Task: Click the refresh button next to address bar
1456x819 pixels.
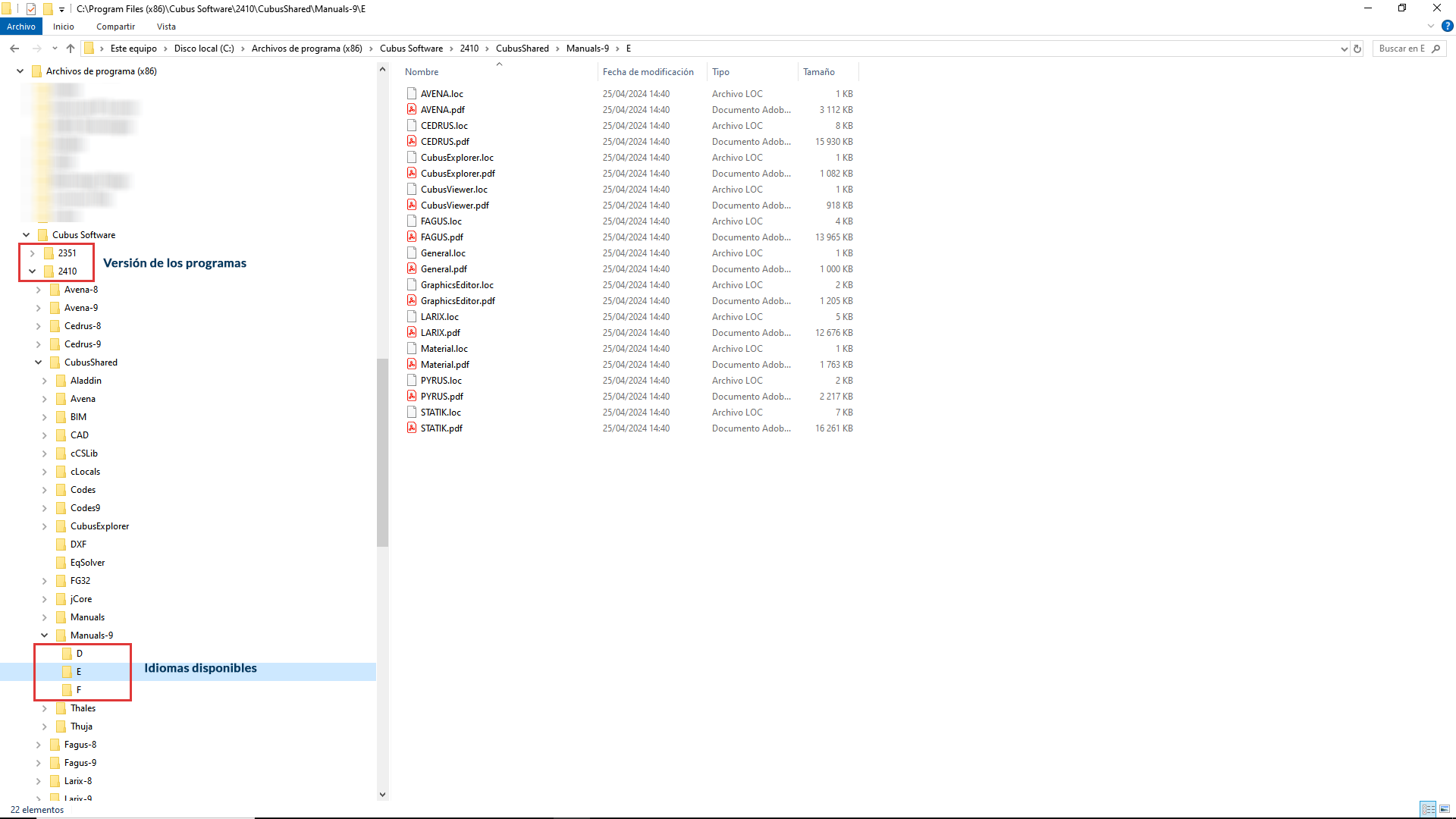Action: tap(1357, 49)
